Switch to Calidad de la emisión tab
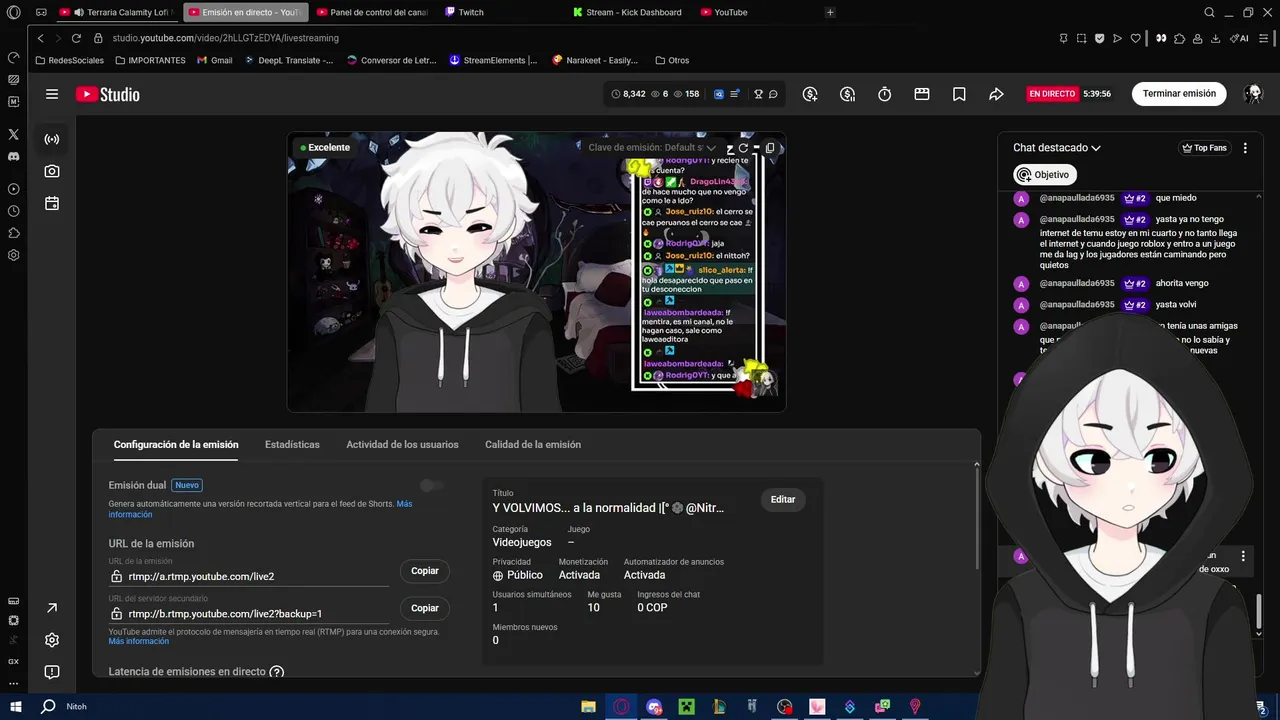 tap(533, 445)
